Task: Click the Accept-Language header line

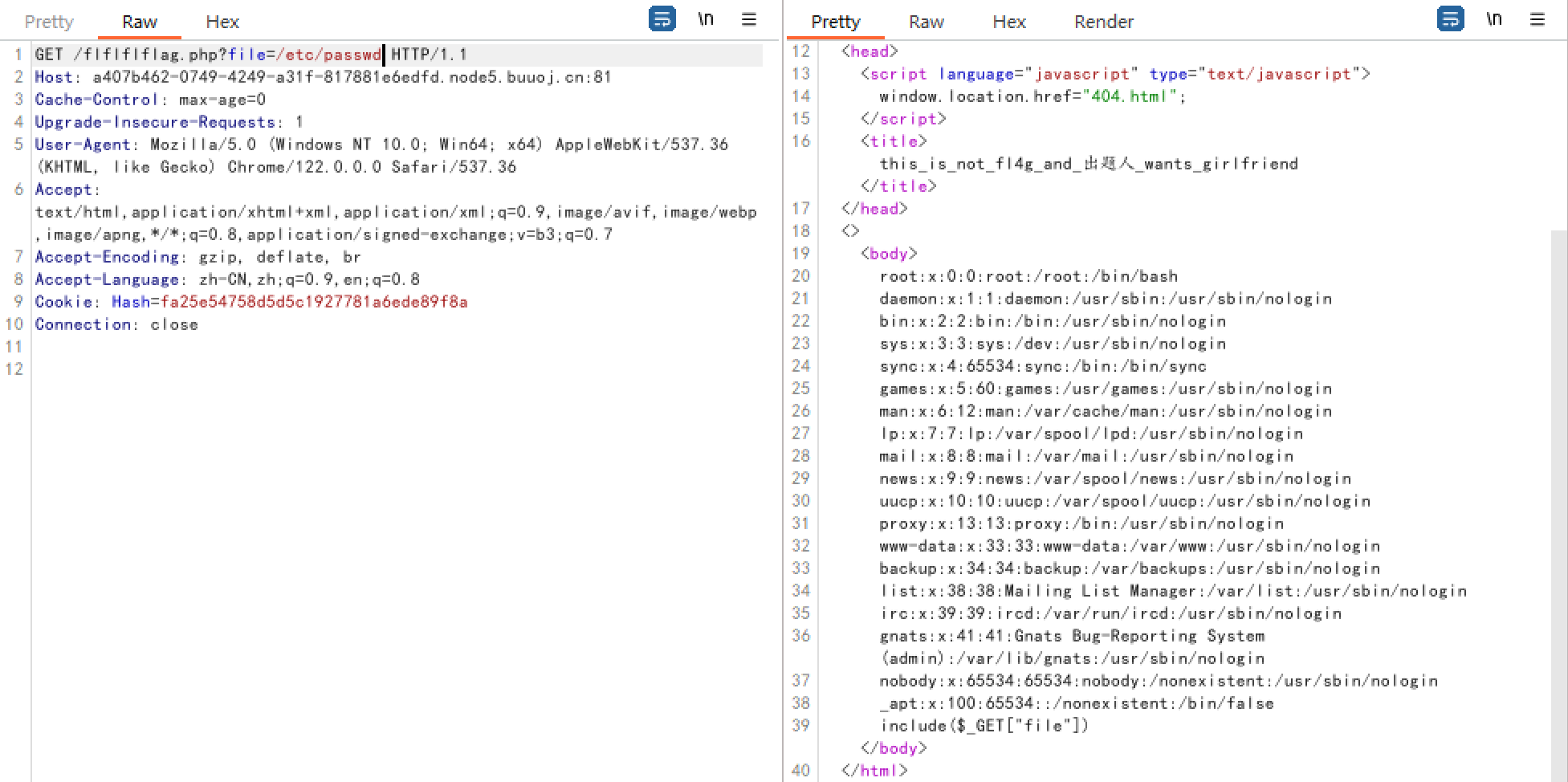Action: click(x=227, y=279)
